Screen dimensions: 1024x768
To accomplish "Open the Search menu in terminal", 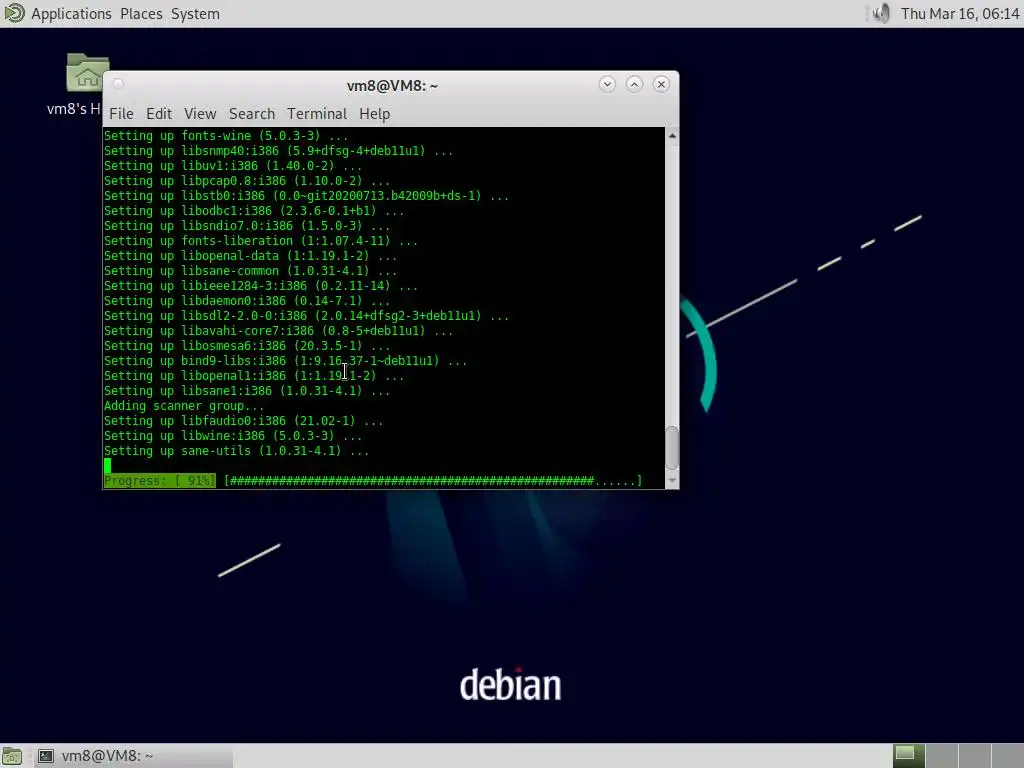I will [251, 114].
